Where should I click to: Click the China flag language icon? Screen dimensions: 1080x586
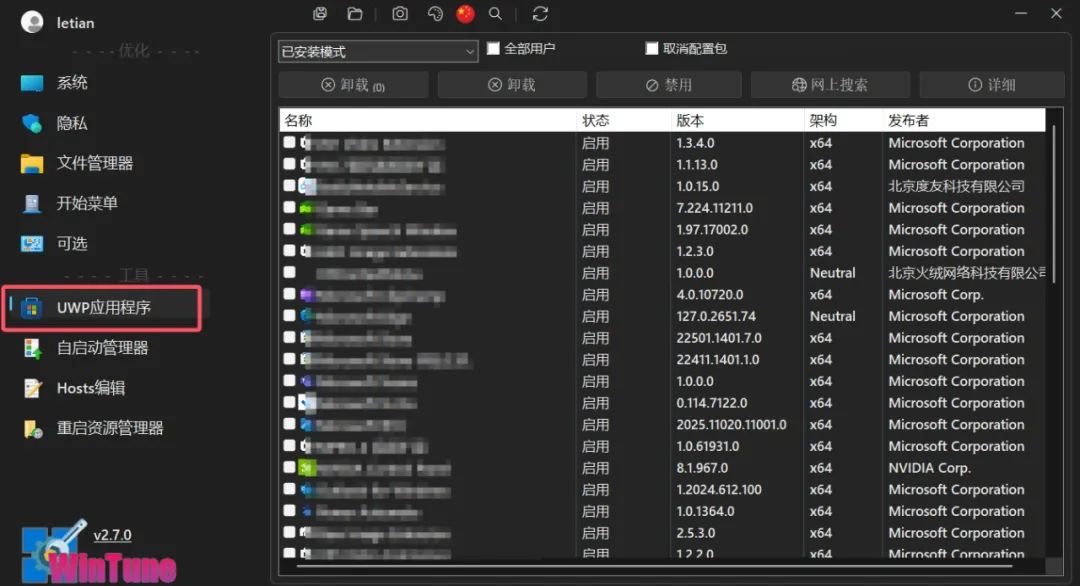pos(465,14)
